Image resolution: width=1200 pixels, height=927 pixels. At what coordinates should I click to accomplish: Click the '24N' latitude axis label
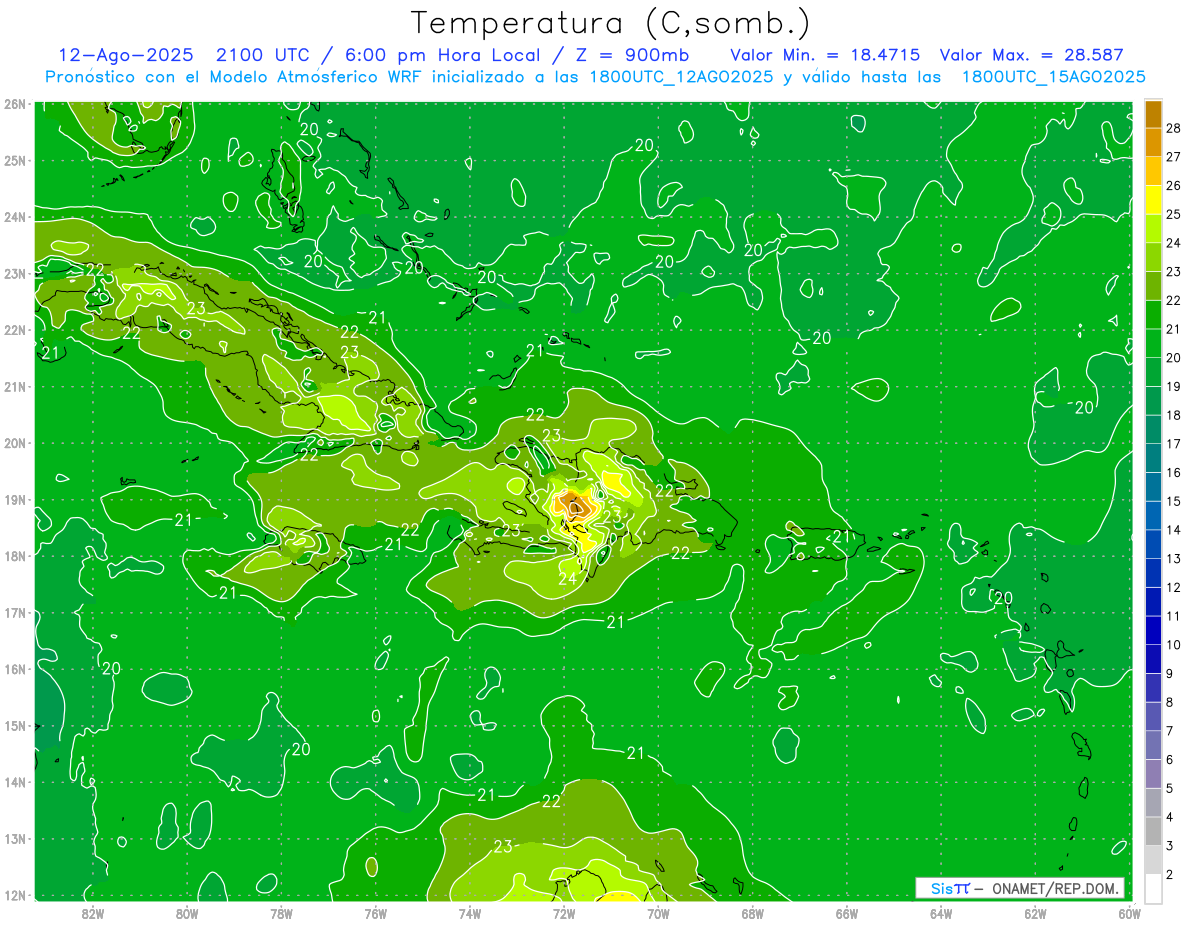click(14, 217)
